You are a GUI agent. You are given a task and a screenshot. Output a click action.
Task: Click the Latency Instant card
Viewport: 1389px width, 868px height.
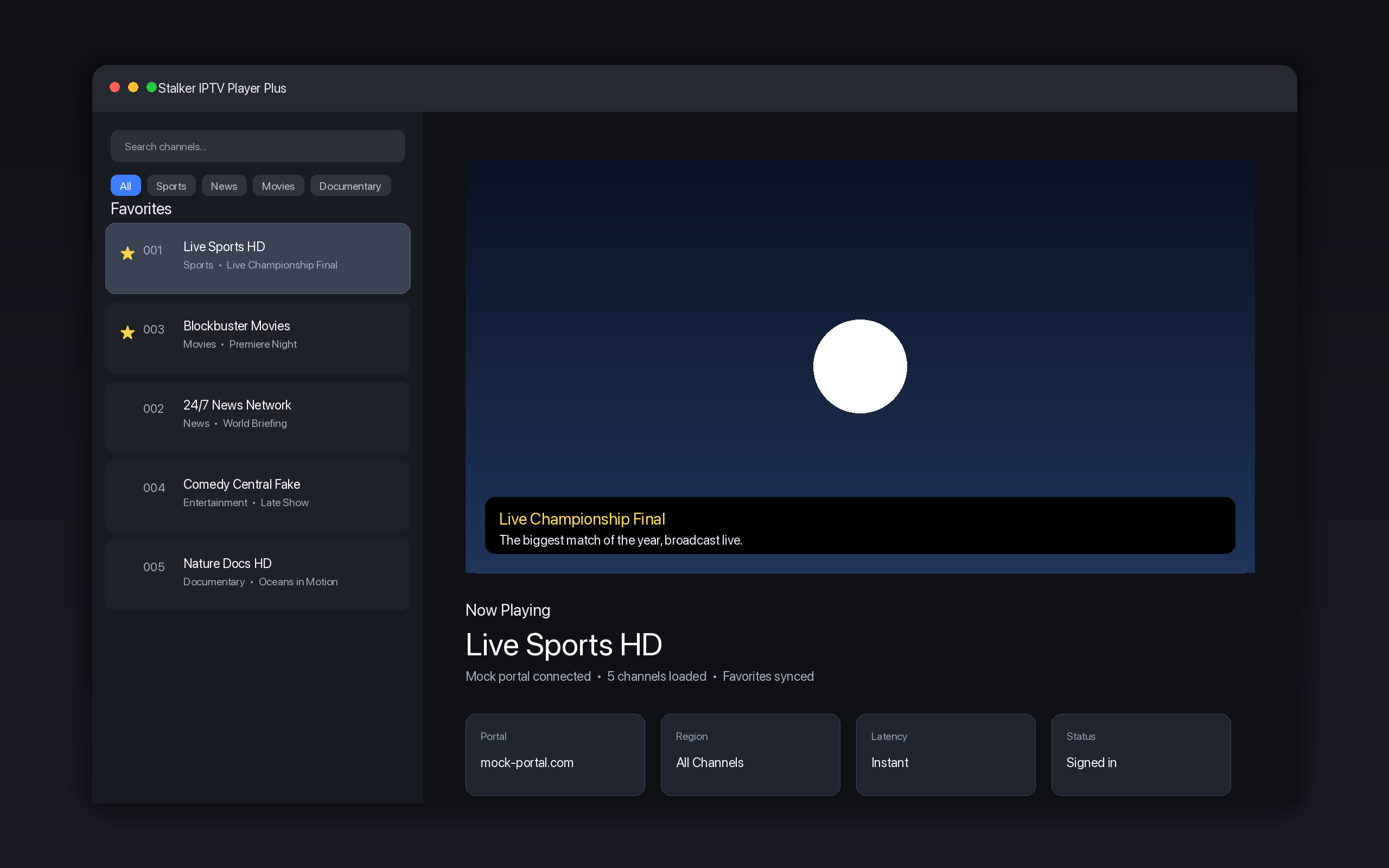[x=945, y=754]
